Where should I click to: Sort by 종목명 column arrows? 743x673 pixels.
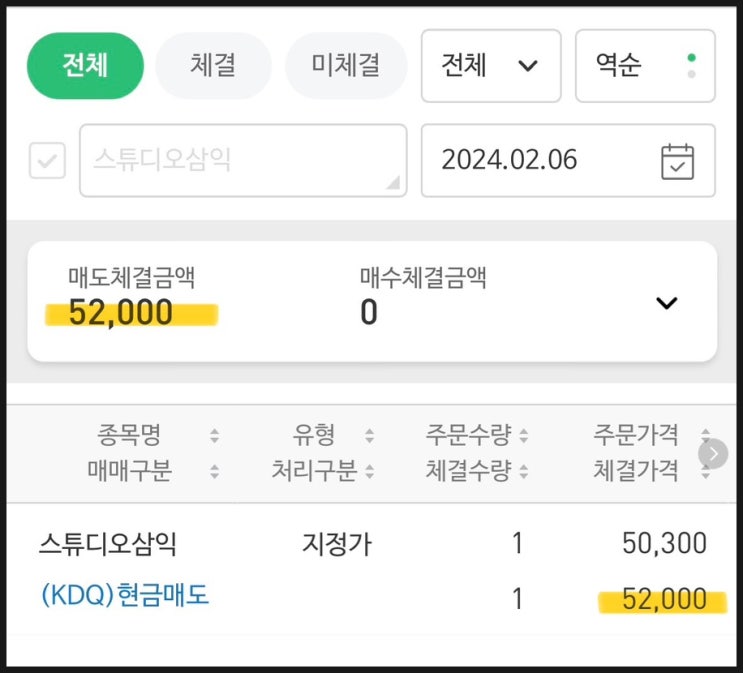tap(213, 436)
